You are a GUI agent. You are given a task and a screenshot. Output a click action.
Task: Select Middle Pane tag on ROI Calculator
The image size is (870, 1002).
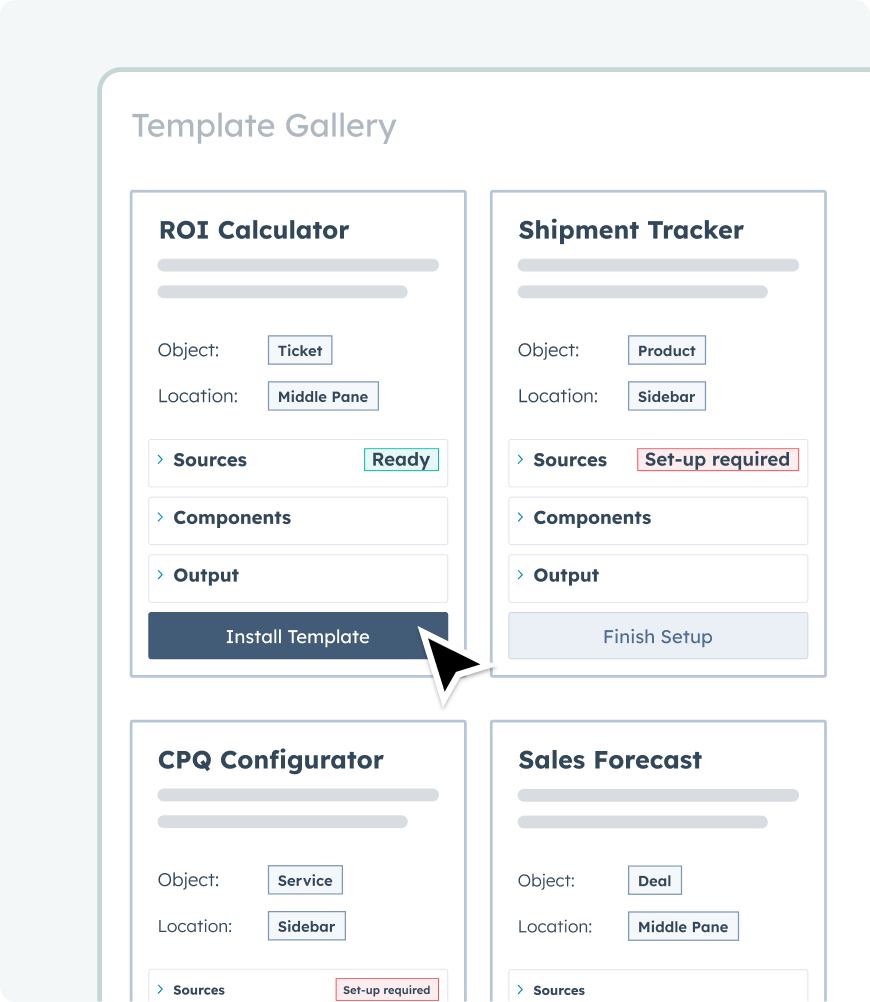[x=323, y=397]
